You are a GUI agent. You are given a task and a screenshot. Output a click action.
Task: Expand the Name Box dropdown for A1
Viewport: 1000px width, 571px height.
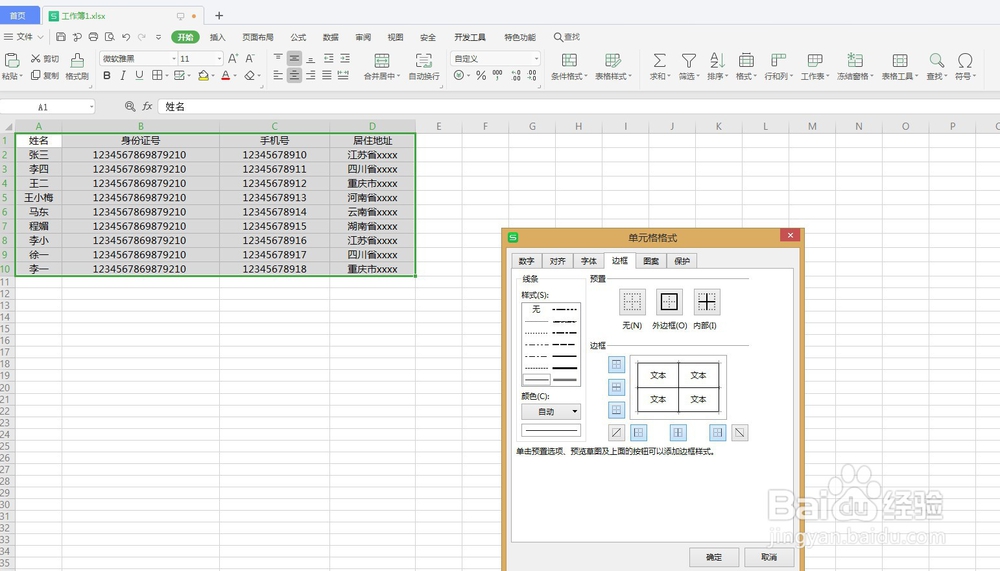91,107
